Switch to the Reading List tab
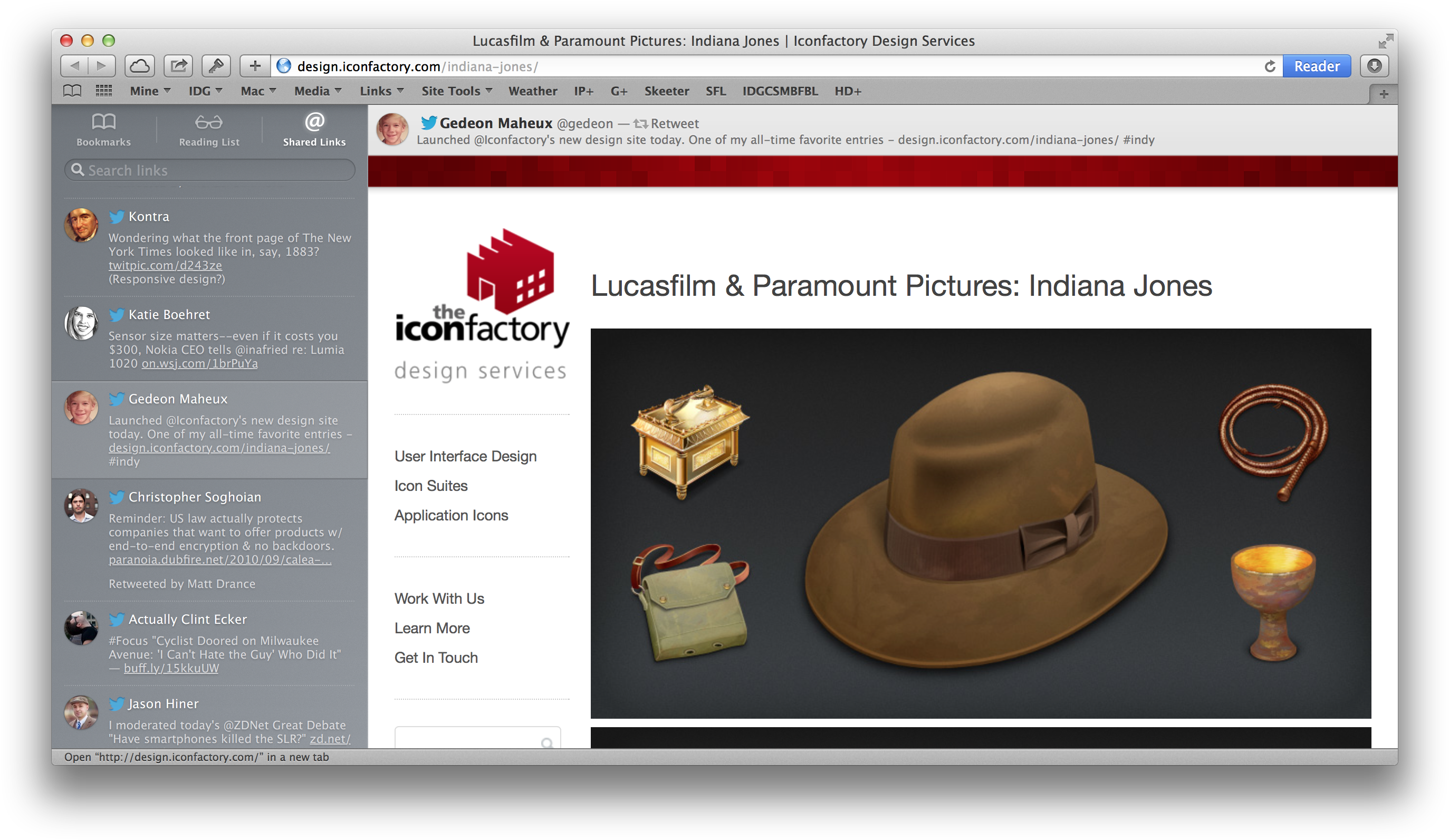This screenshot has height=840, width=1449. coord(209,130)
